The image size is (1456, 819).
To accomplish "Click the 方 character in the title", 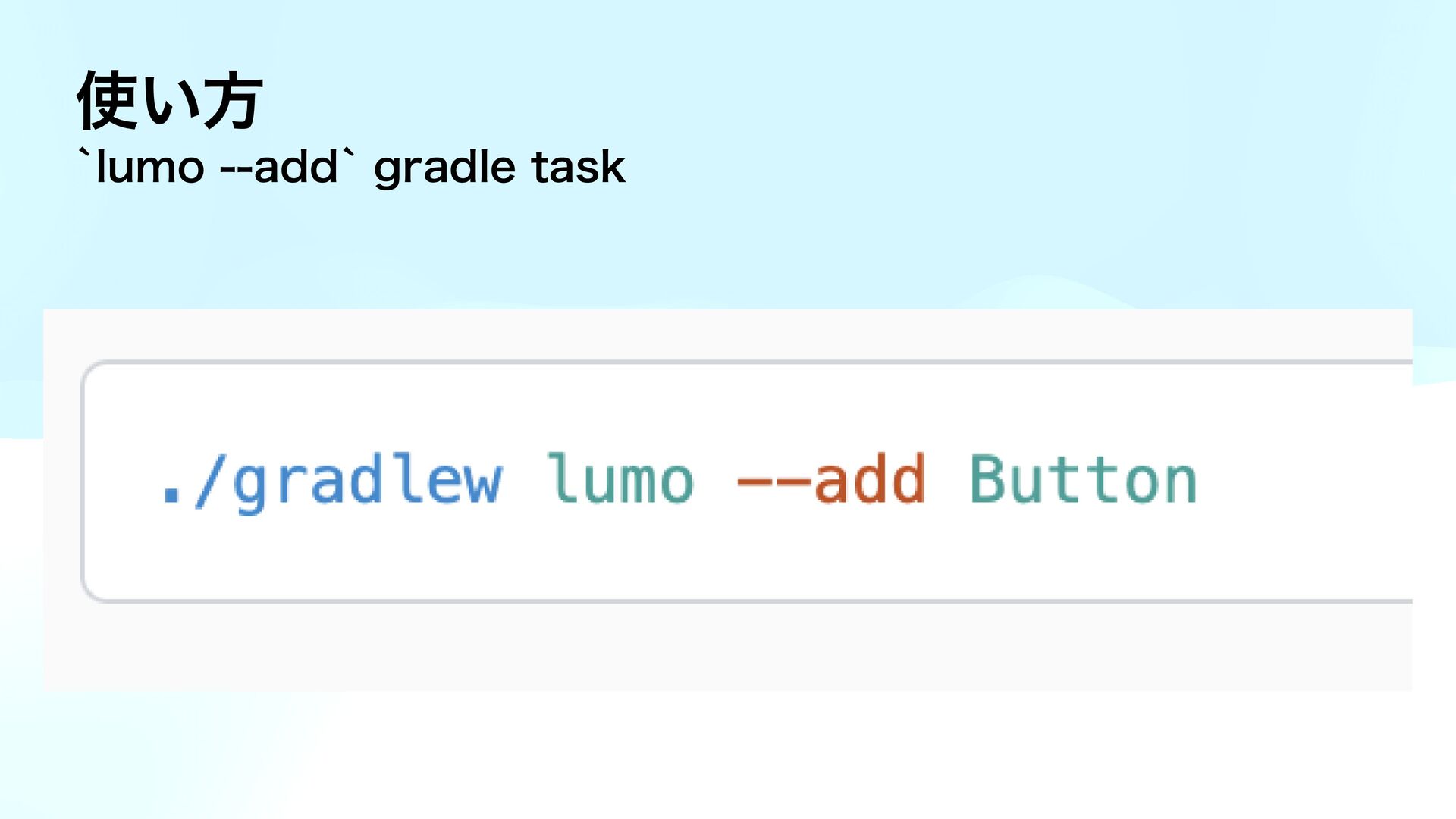I will coord(233,101).
